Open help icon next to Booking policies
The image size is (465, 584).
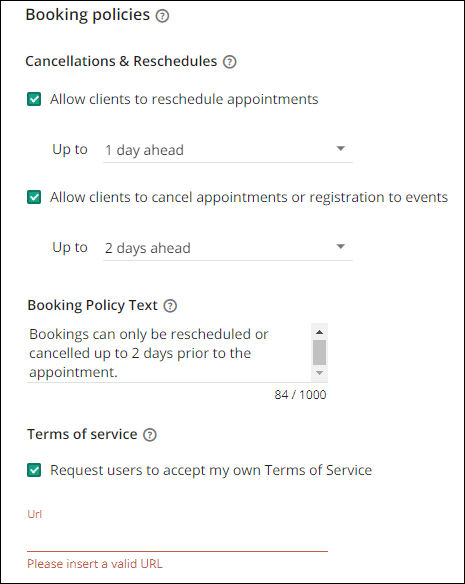pos(162,16)
